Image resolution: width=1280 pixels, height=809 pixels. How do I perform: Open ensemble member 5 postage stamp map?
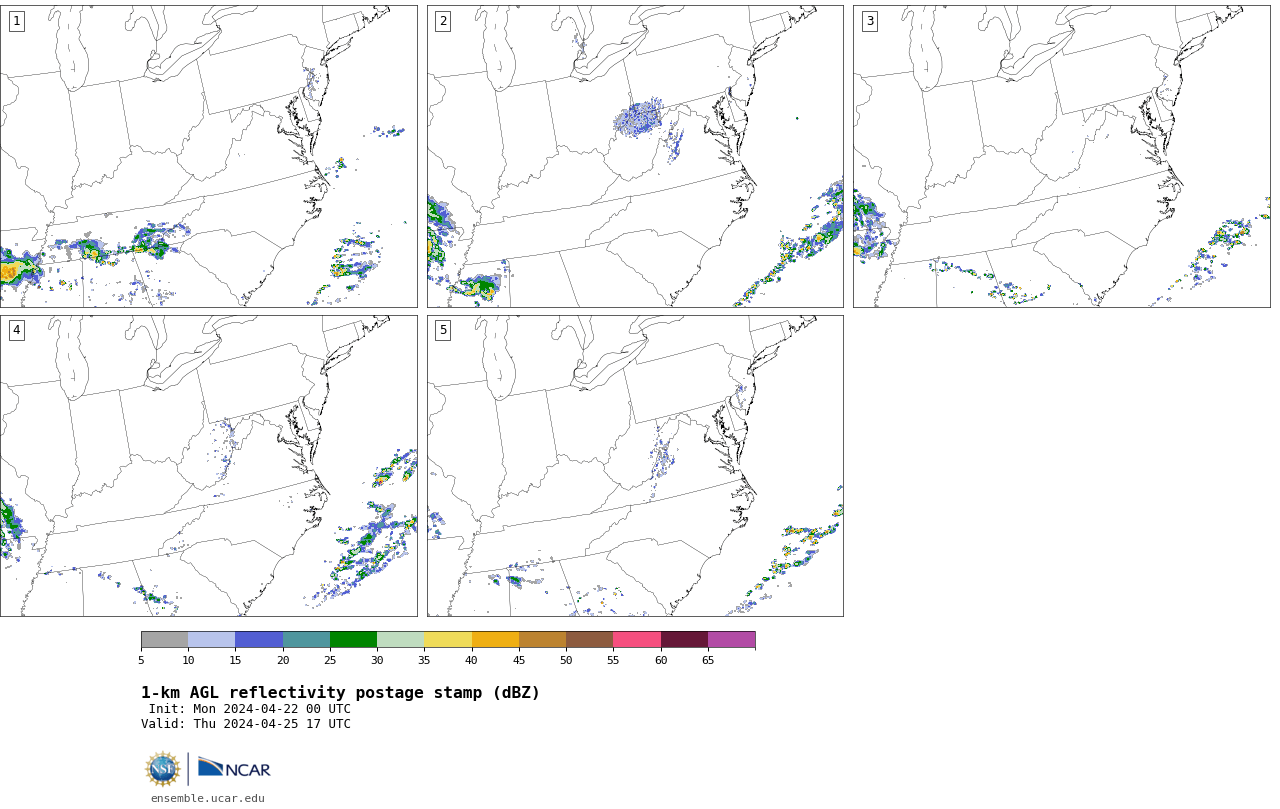(635, 466)
